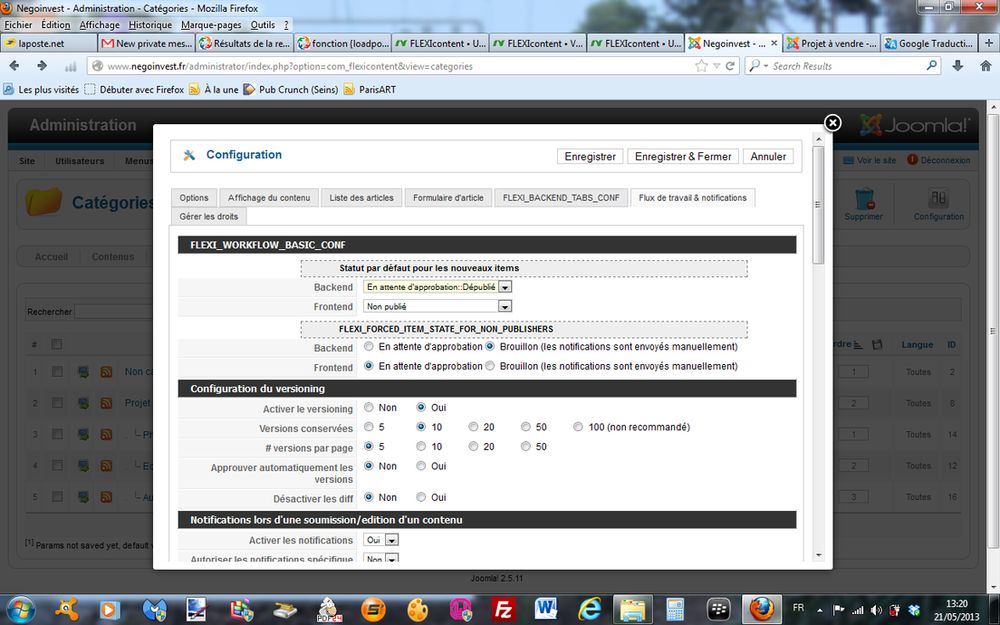1000x625 pixels.
Task: Click the Voir le site link
Action: 870,160
